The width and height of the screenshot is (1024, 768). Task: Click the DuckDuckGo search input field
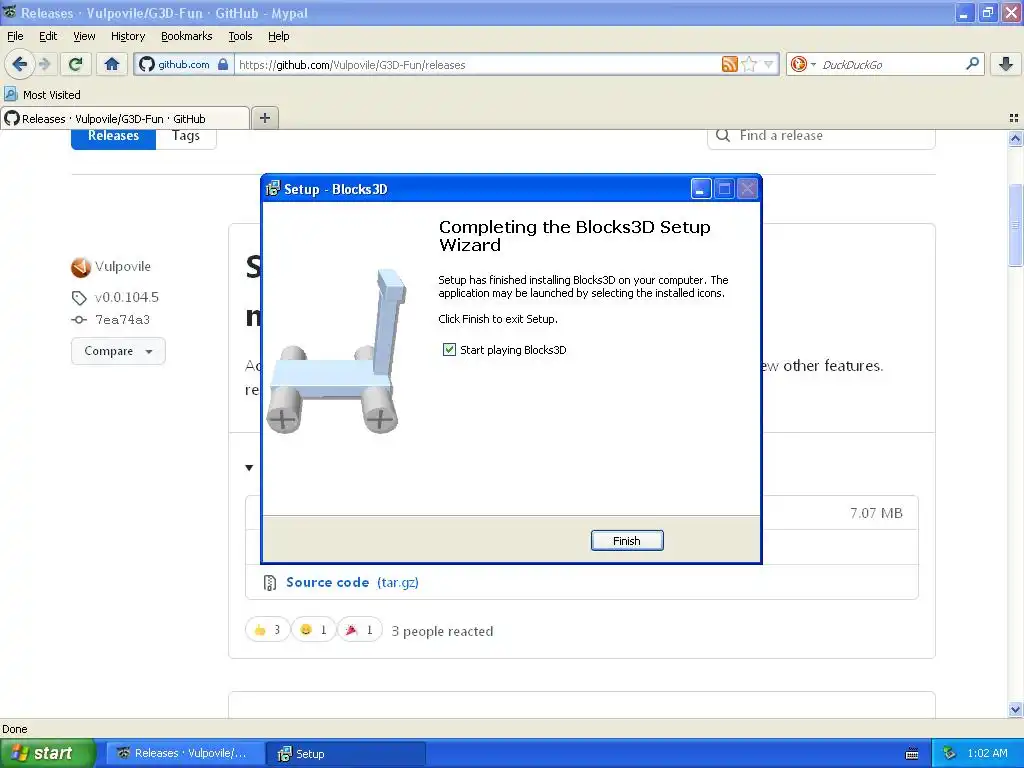point(891,64)
